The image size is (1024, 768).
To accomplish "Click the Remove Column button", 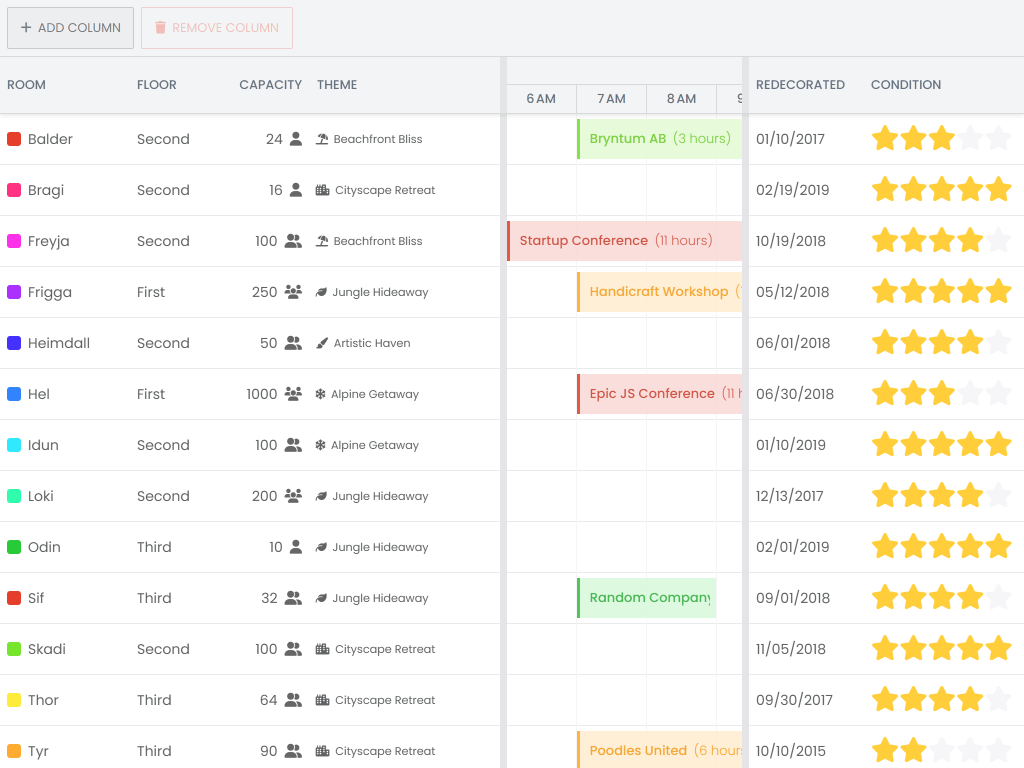I will click(x=217, y=28).
